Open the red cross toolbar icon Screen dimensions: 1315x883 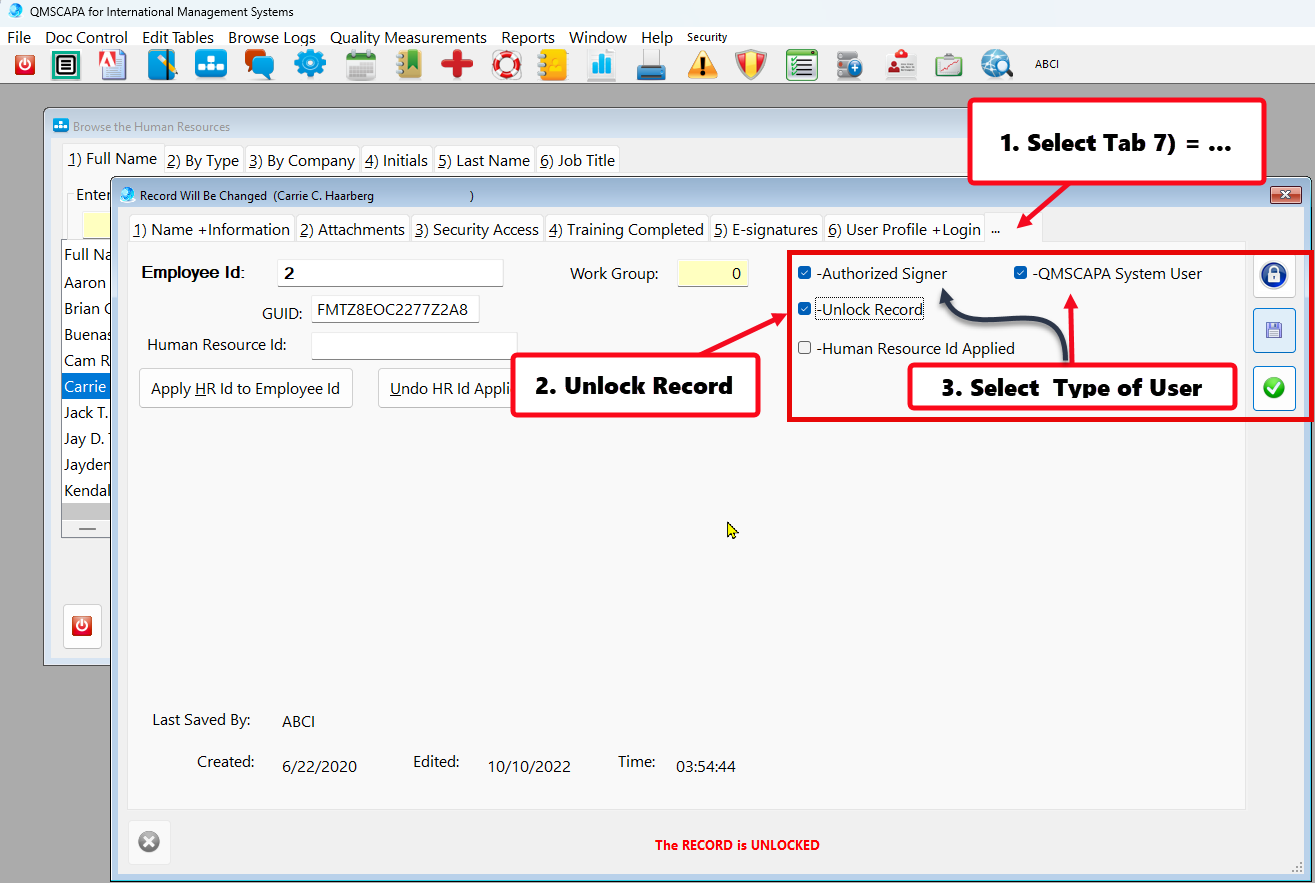pos(457,65)
